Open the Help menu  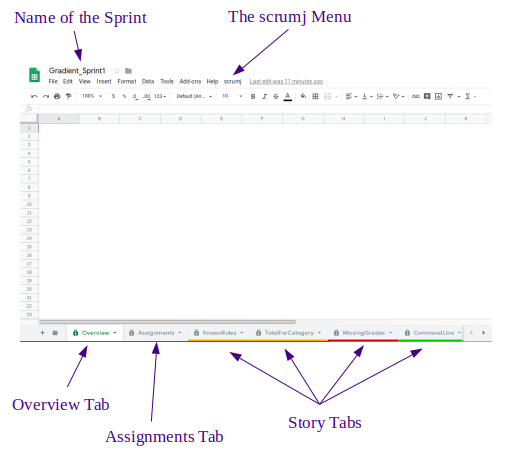[x=212, y=81]
